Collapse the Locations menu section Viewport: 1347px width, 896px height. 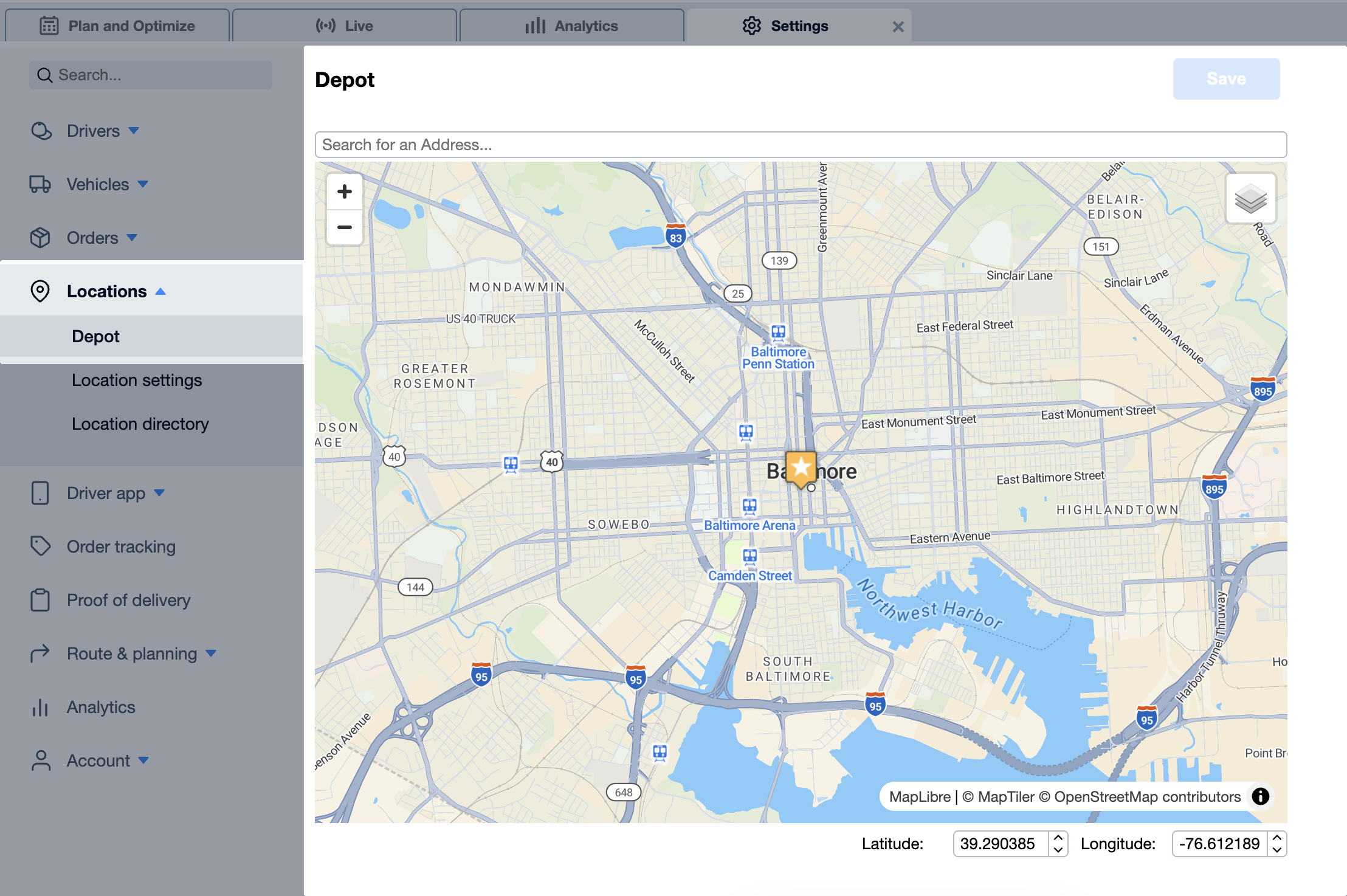160,292
